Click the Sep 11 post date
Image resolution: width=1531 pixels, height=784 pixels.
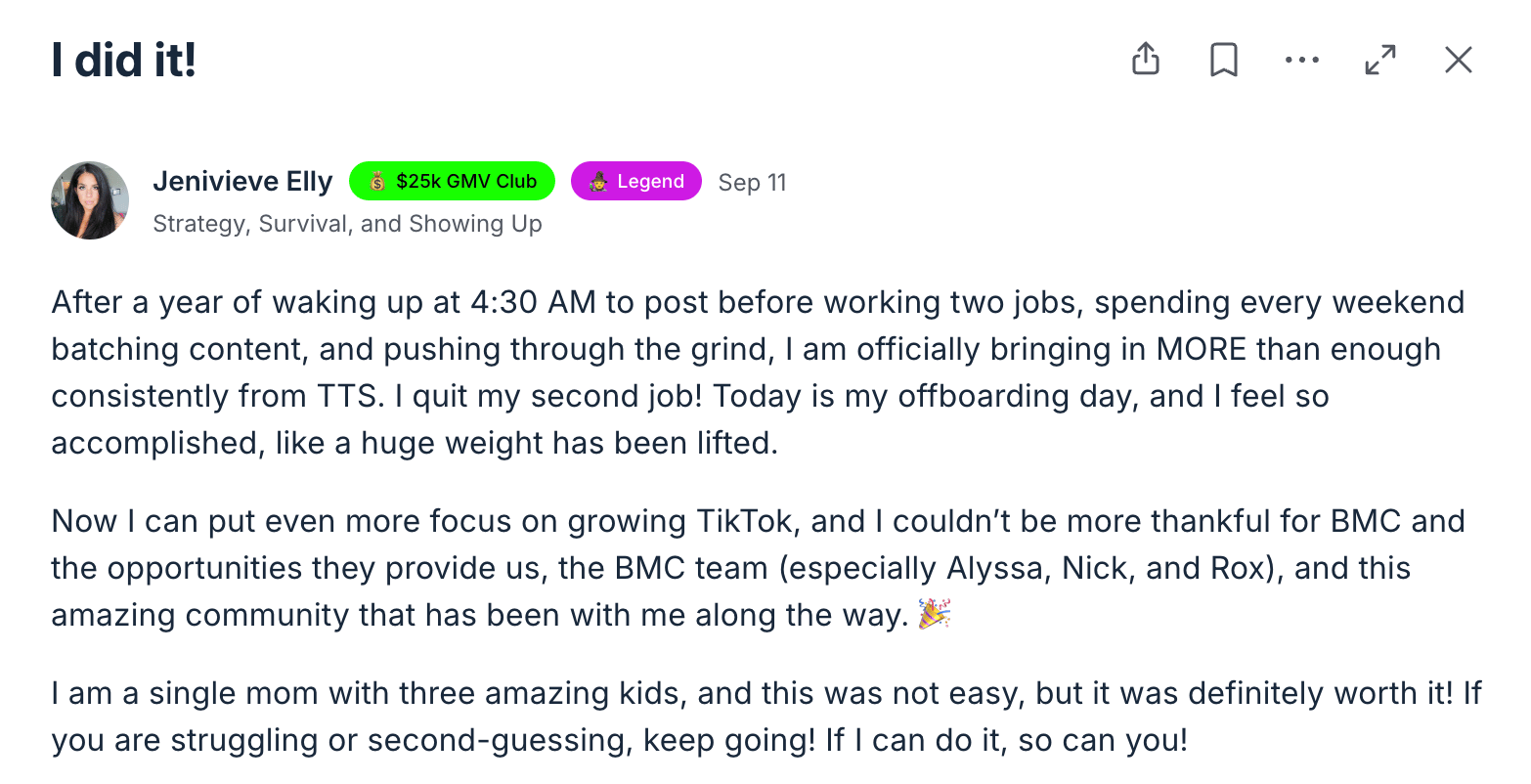[x=752, y=183]
